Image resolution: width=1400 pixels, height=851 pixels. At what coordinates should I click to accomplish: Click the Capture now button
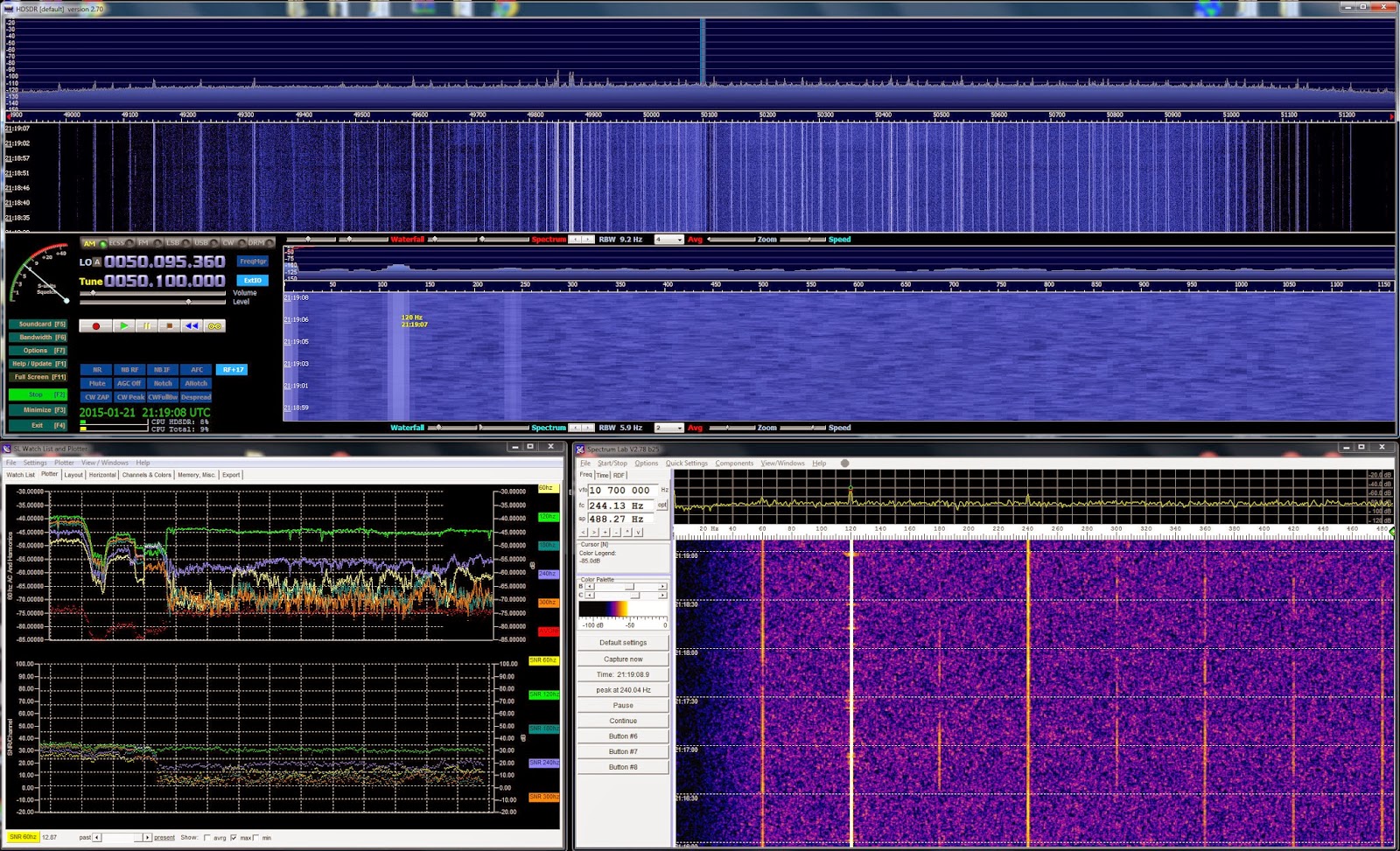623,658
